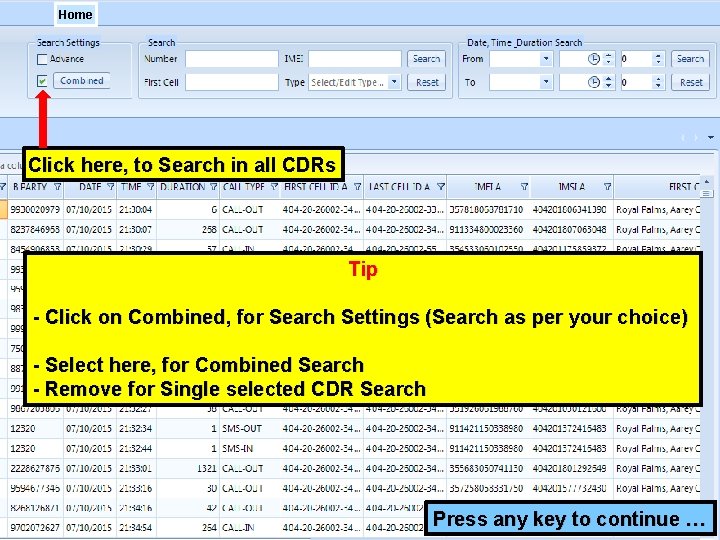Open the To date dropdown
Viewport: 720px width, 540px height.
546,83
